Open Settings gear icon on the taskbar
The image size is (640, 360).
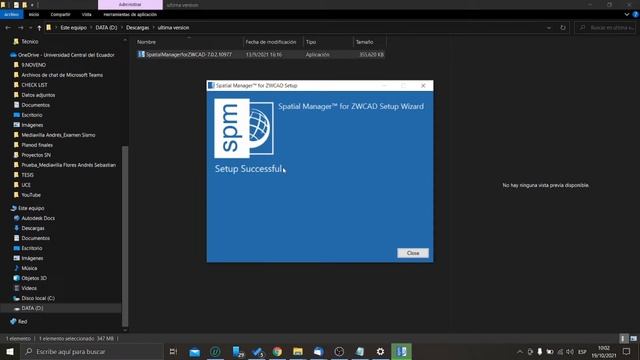coord(380,351)
